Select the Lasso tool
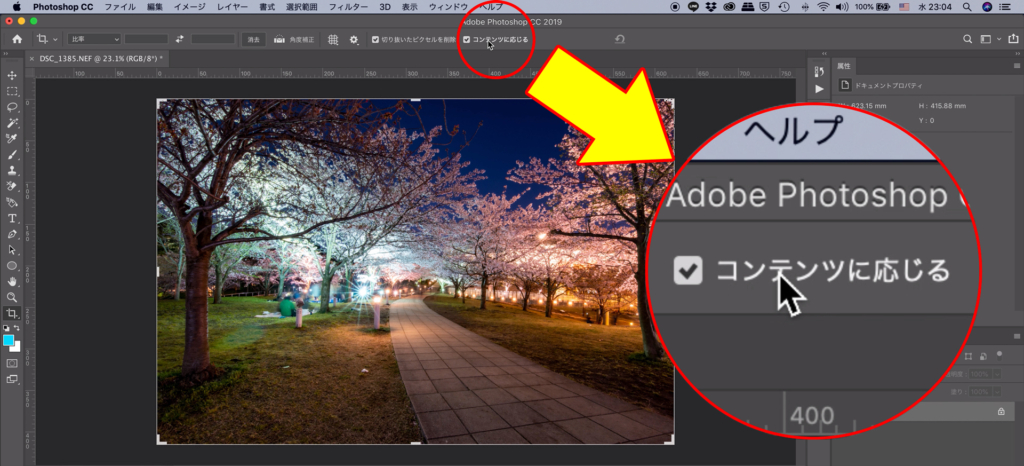The image size is (1024, 466). (x=12, y=107)
